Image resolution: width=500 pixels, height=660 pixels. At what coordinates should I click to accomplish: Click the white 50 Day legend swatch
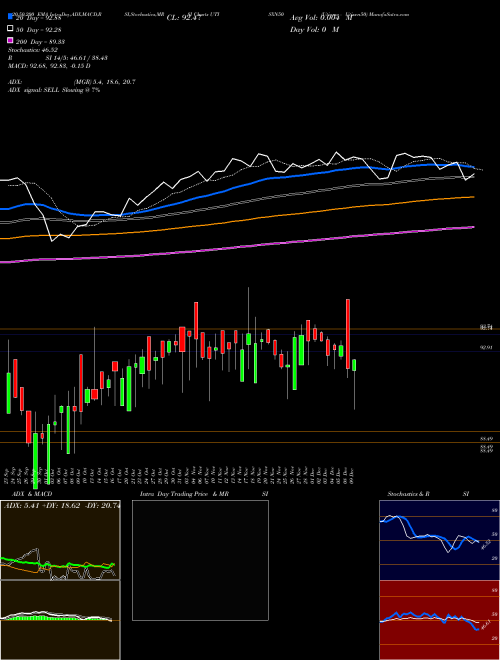coord(10,29)
